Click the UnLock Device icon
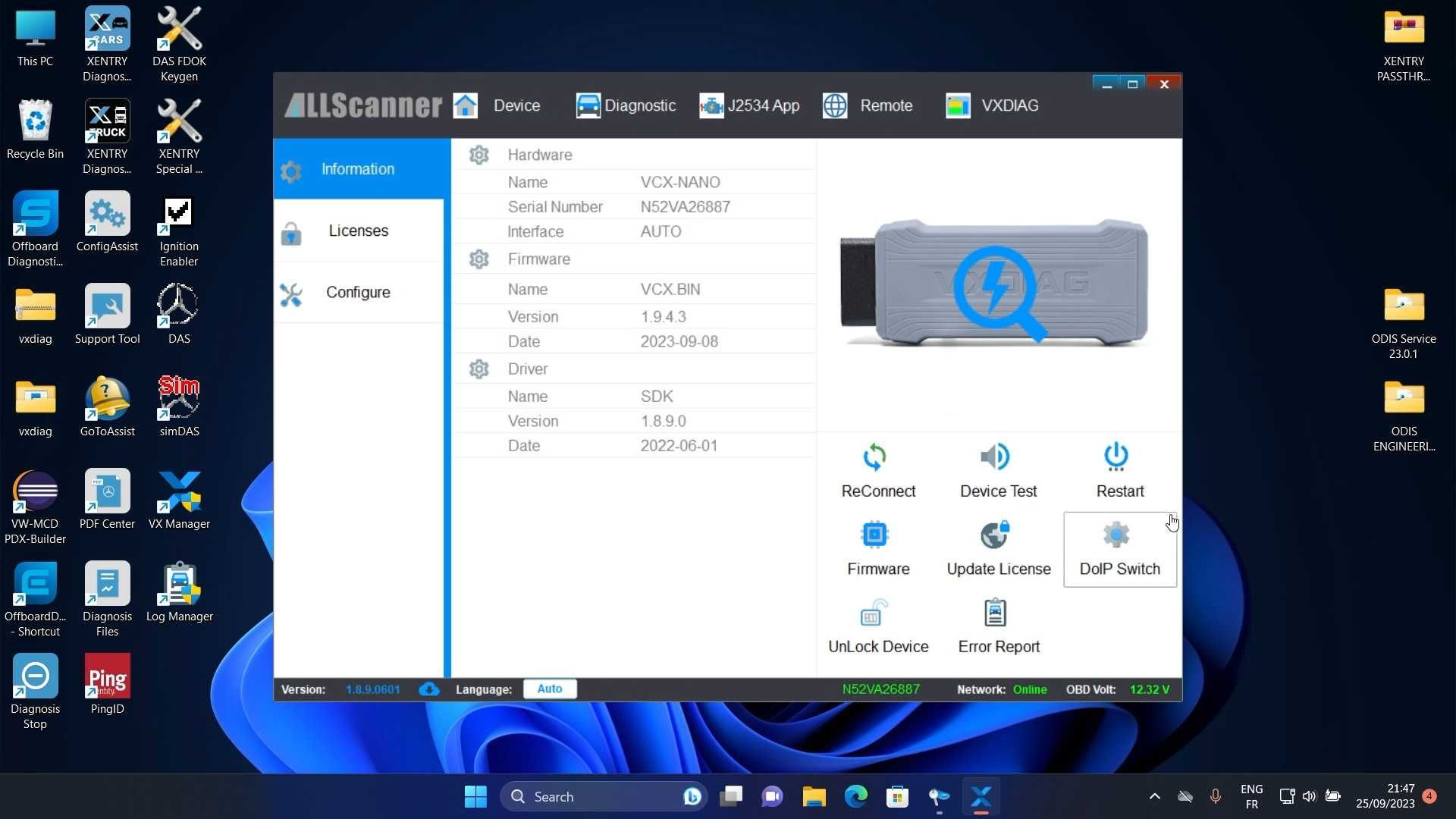Screen dimensions: 1456x819 [x=874, y=613]
